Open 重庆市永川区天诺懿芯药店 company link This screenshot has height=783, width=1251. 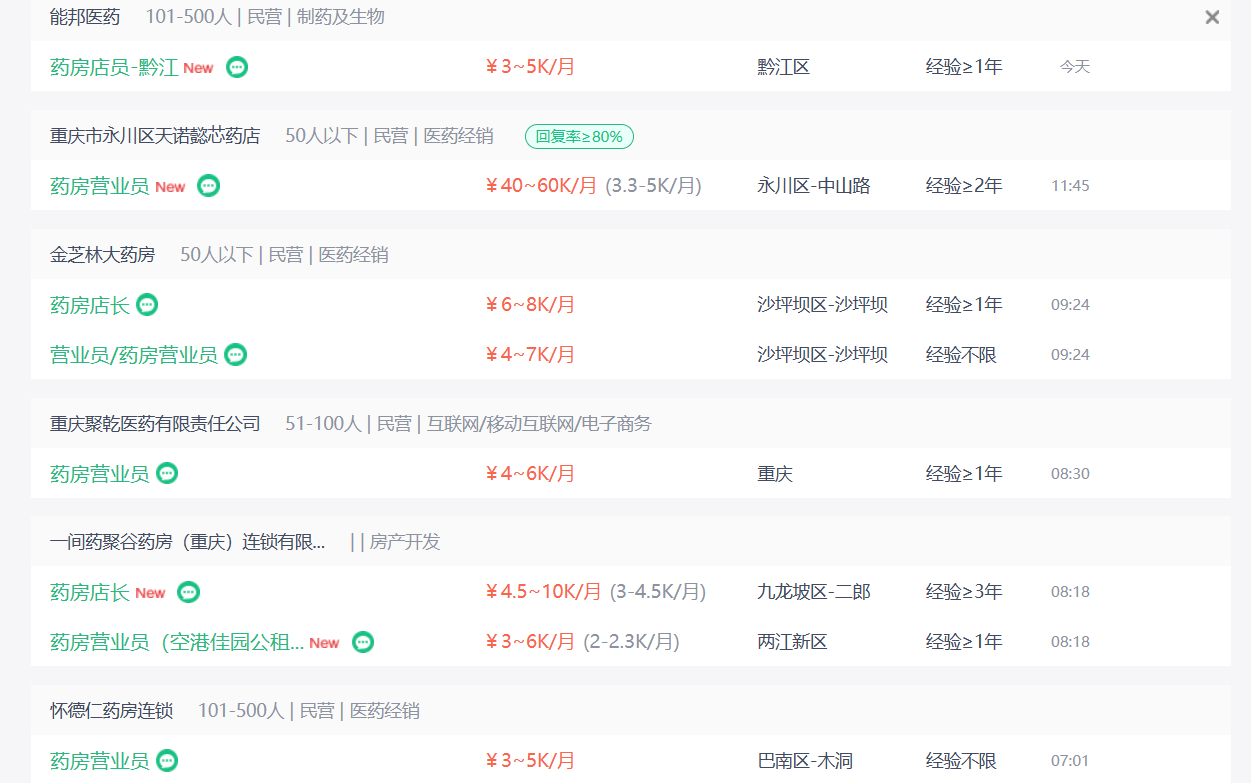pos(155,136)
